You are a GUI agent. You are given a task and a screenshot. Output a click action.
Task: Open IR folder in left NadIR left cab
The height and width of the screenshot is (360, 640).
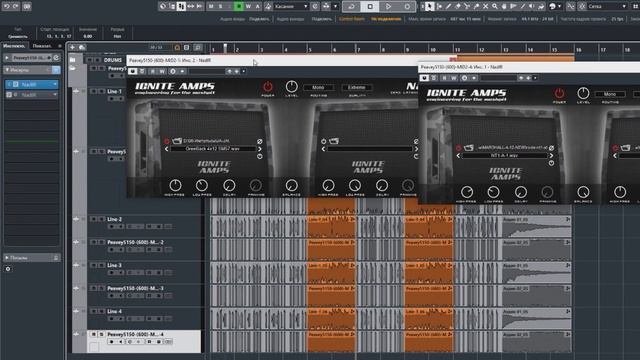(177, 141)
